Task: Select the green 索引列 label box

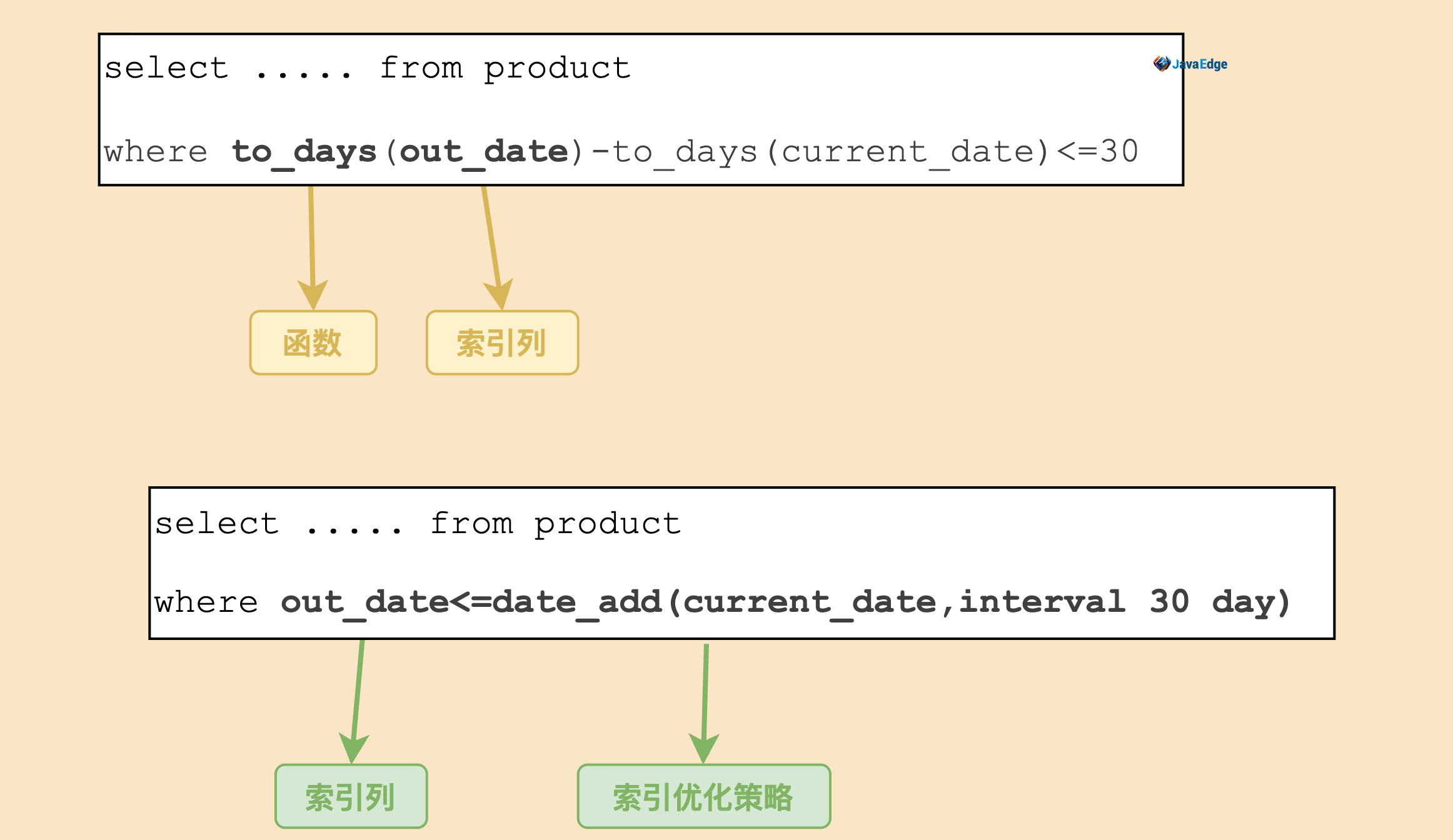Action: pyautogui.click(x=351, y=797)
